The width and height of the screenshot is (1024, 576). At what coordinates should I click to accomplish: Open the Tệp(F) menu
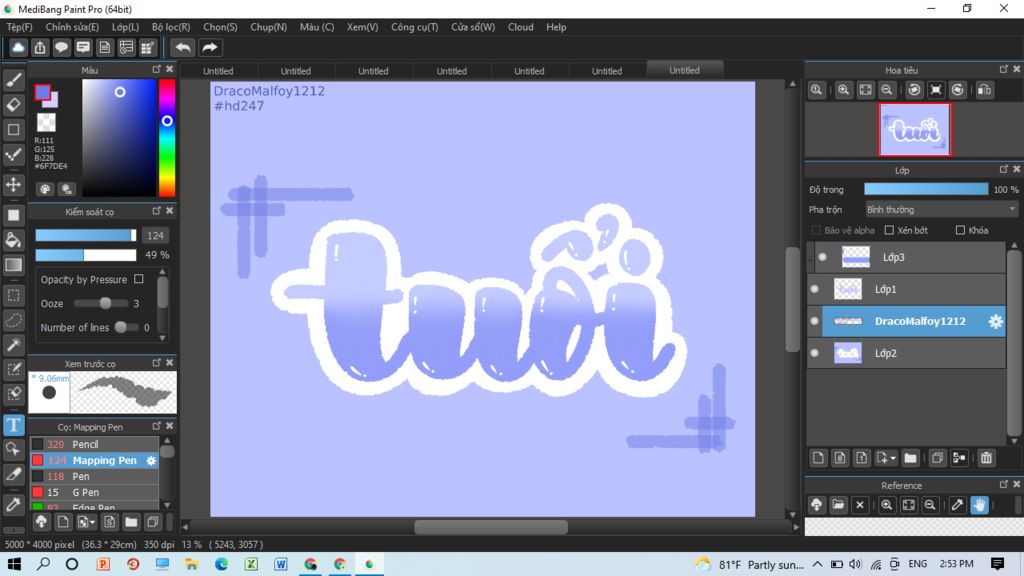(x=20, y=27)
